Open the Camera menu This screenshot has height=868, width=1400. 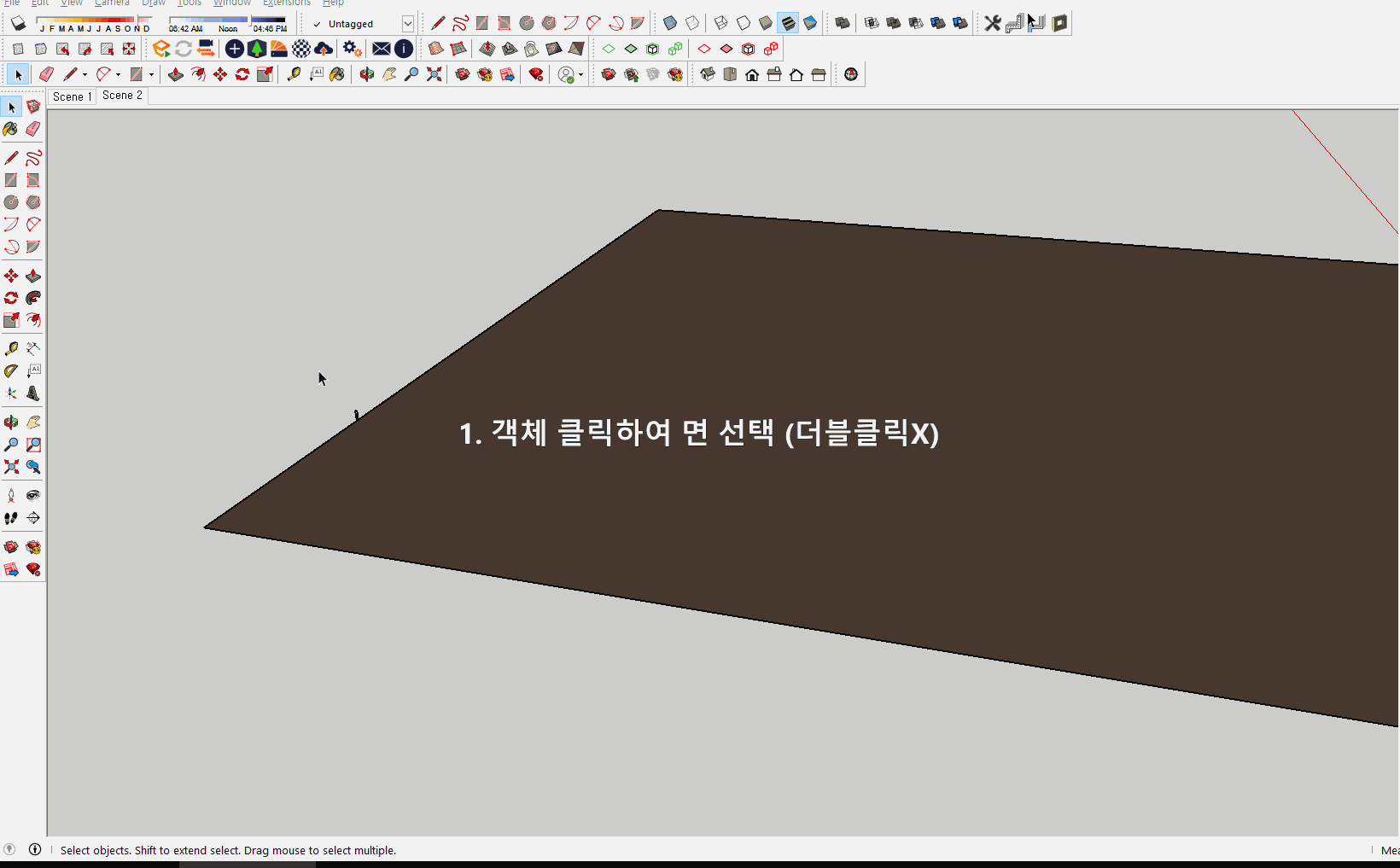(x=112, y=3)
